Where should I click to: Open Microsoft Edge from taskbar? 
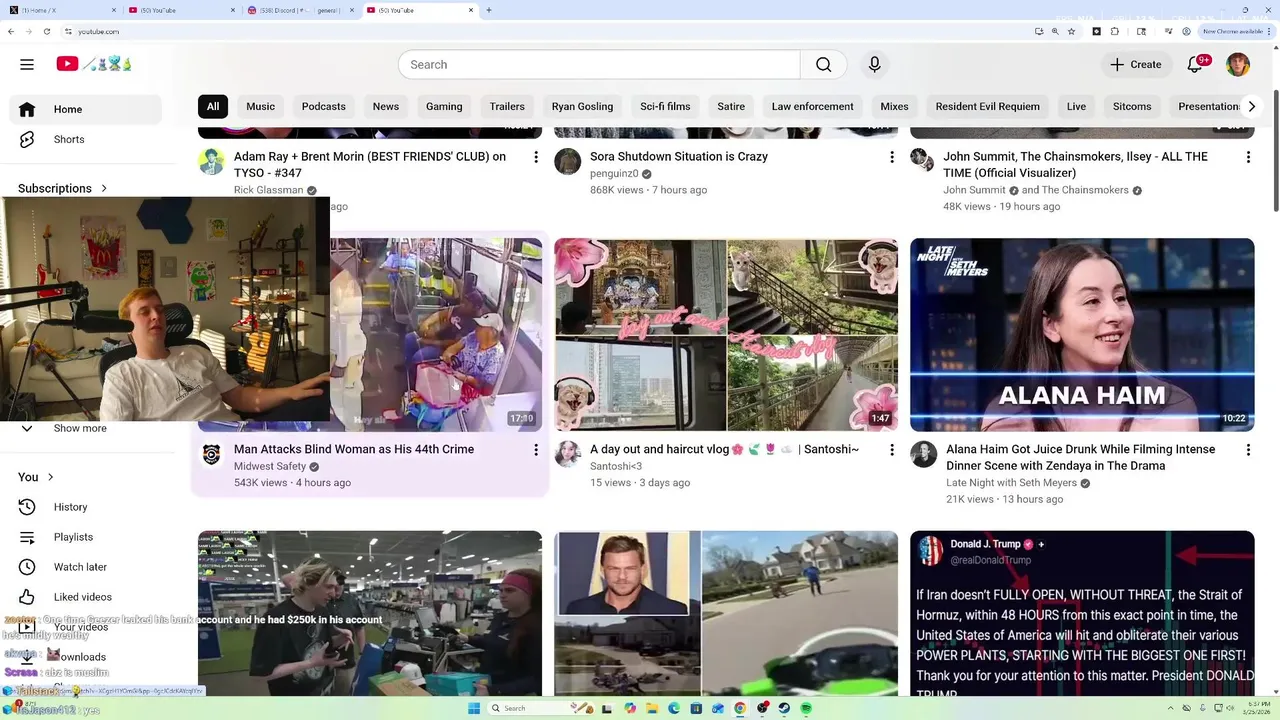point(674,708)
